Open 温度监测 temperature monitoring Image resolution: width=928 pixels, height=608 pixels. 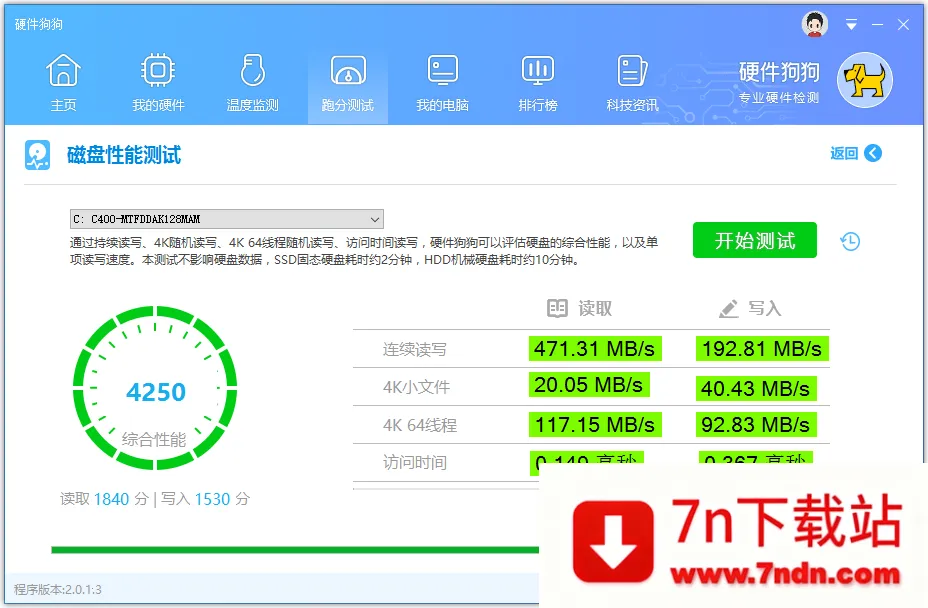(x=252, y=81)
